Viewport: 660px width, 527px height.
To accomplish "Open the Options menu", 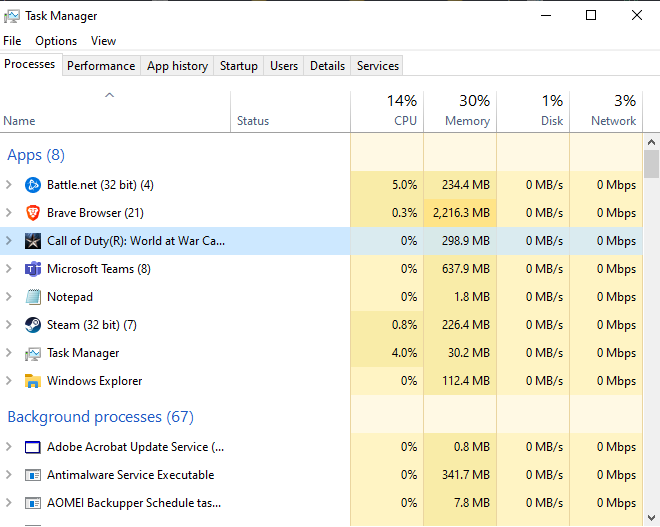I will [x=56, y=41].
